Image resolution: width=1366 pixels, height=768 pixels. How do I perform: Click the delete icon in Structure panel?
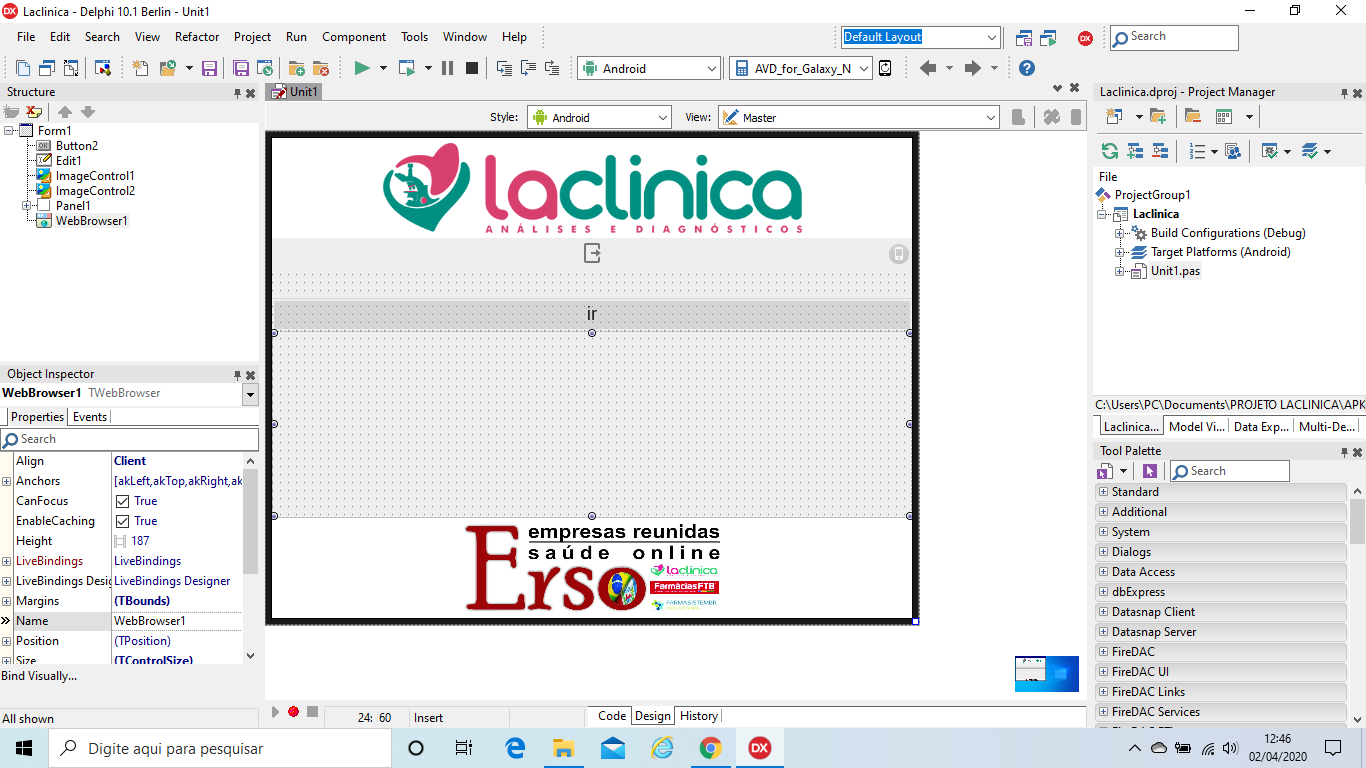[35, 112]
